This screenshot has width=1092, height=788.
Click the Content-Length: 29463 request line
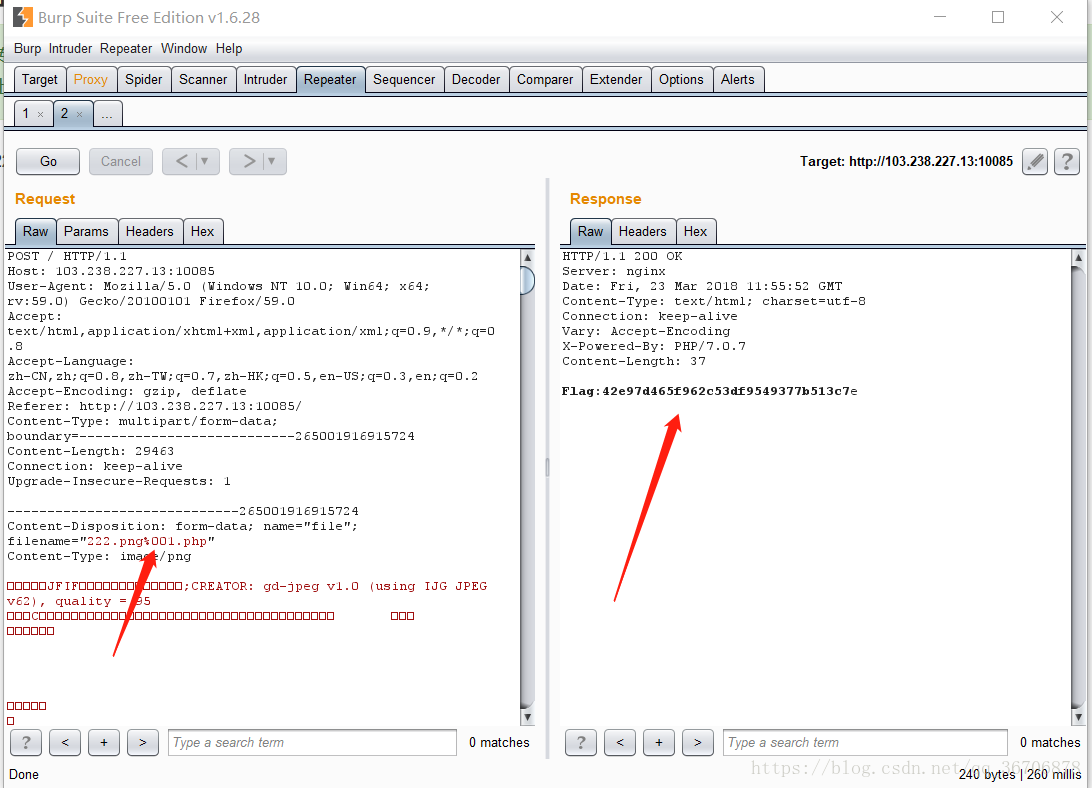point(91,451)
